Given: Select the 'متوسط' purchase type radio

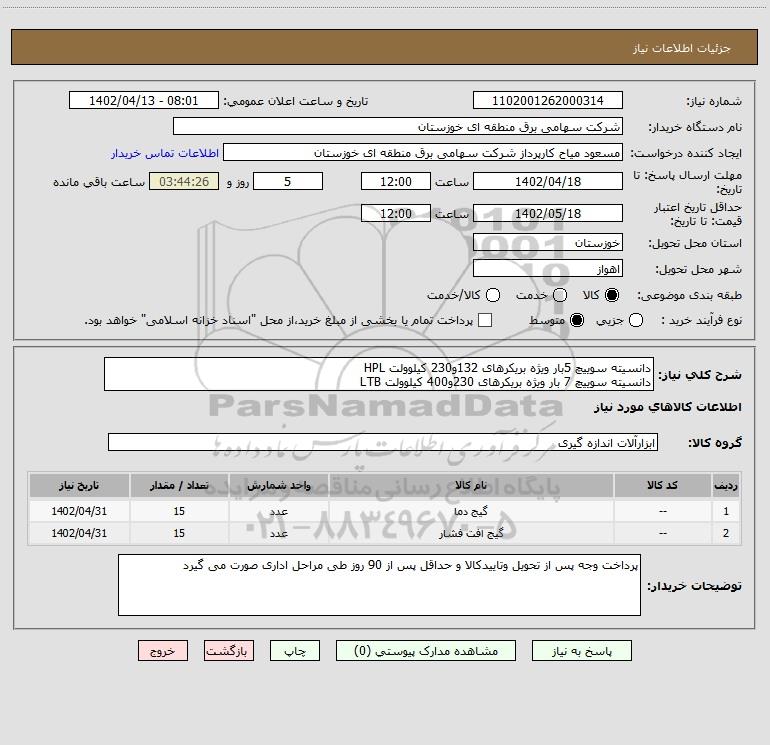Looking at the screenshot, I should [x=577, y=320].
